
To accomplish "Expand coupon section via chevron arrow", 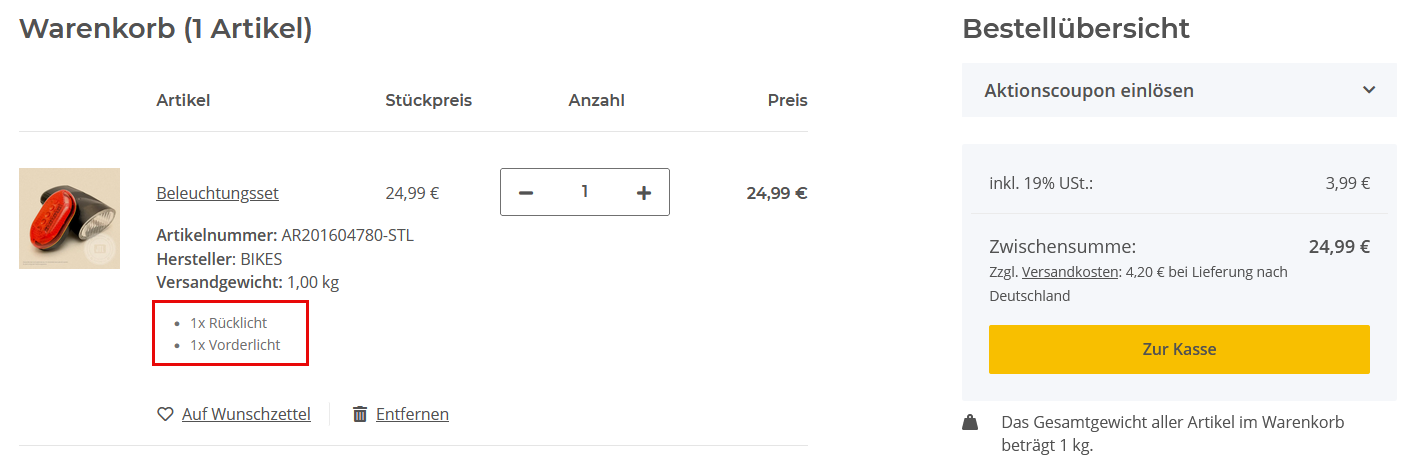I will tap(1369, 90).
